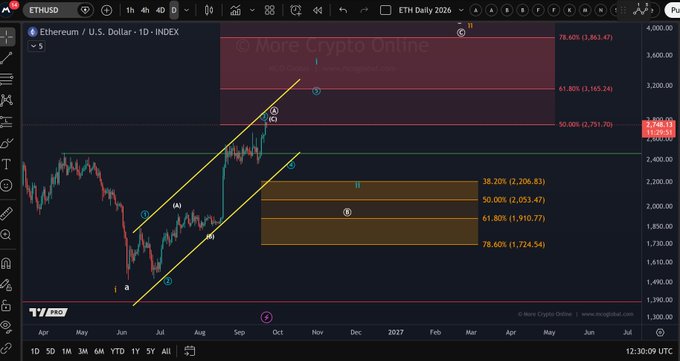680x361 pixels.
Task: Open the layout setup square icon
Action: point(386,10)
